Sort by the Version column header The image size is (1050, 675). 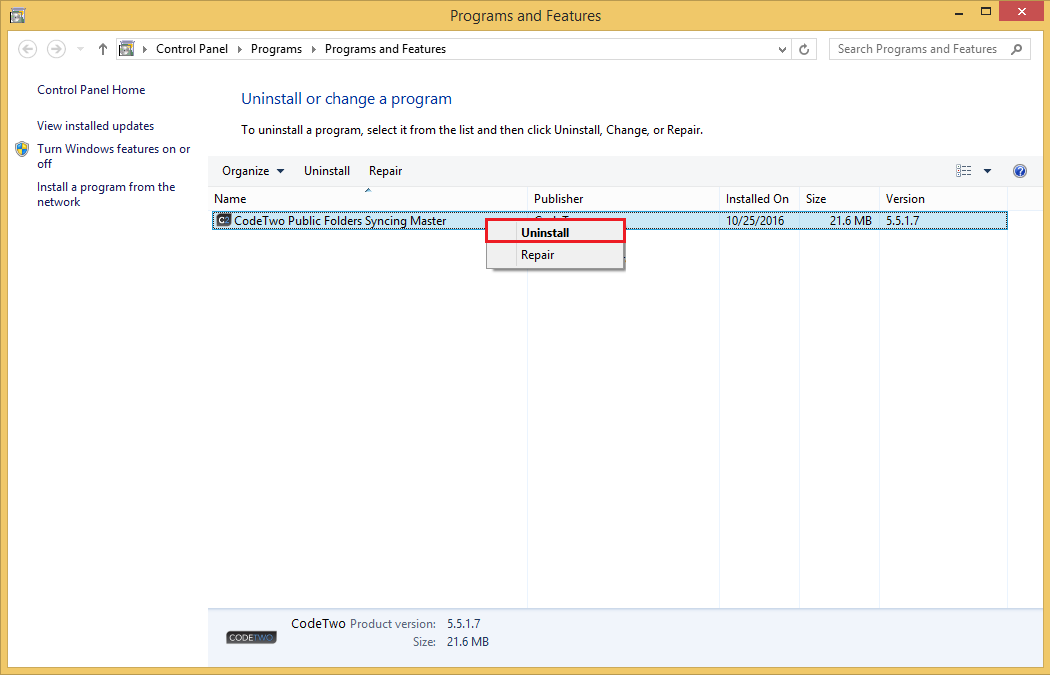944,199
